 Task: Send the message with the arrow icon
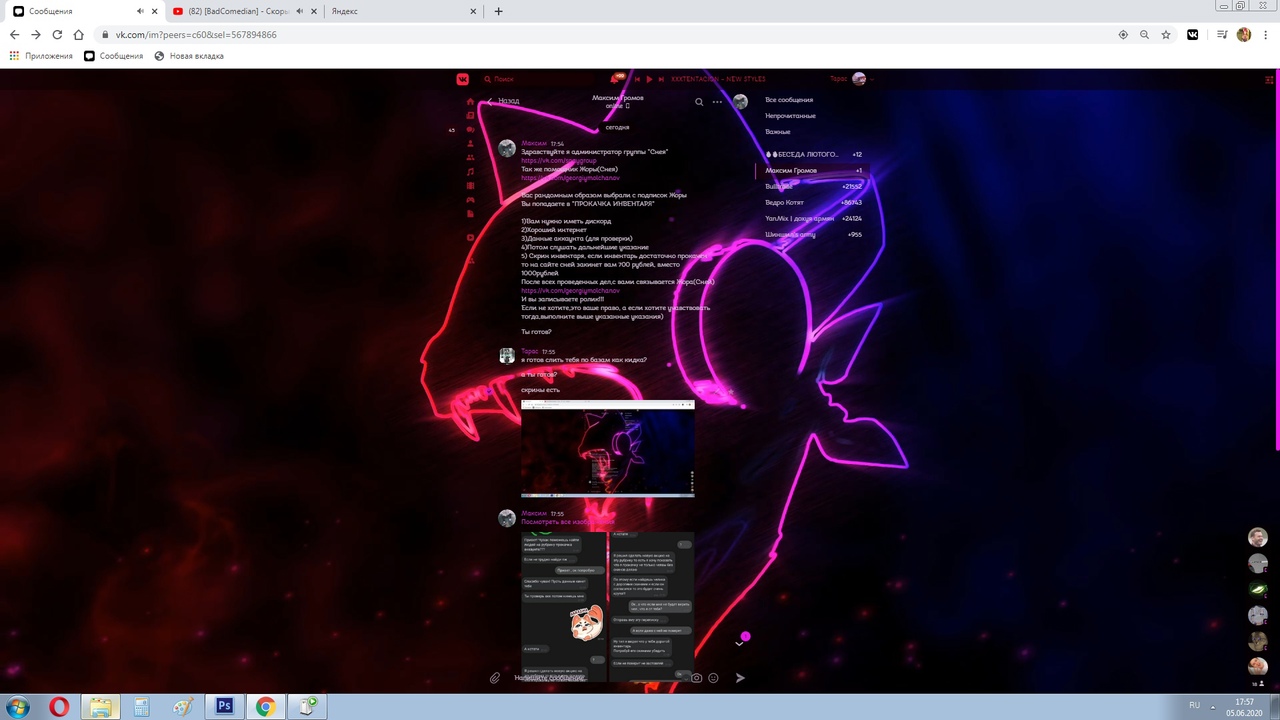tap(740, 678)
